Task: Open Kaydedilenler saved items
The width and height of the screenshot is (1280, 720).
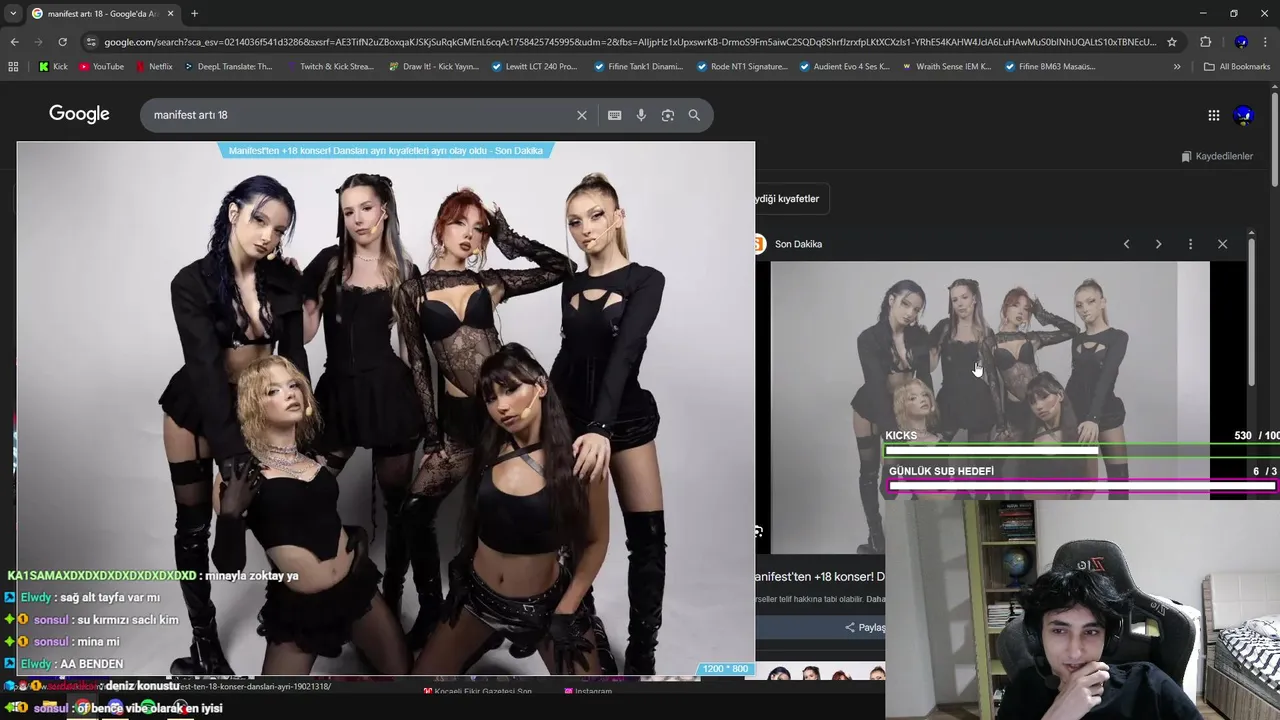Action: click(1217, 156)
